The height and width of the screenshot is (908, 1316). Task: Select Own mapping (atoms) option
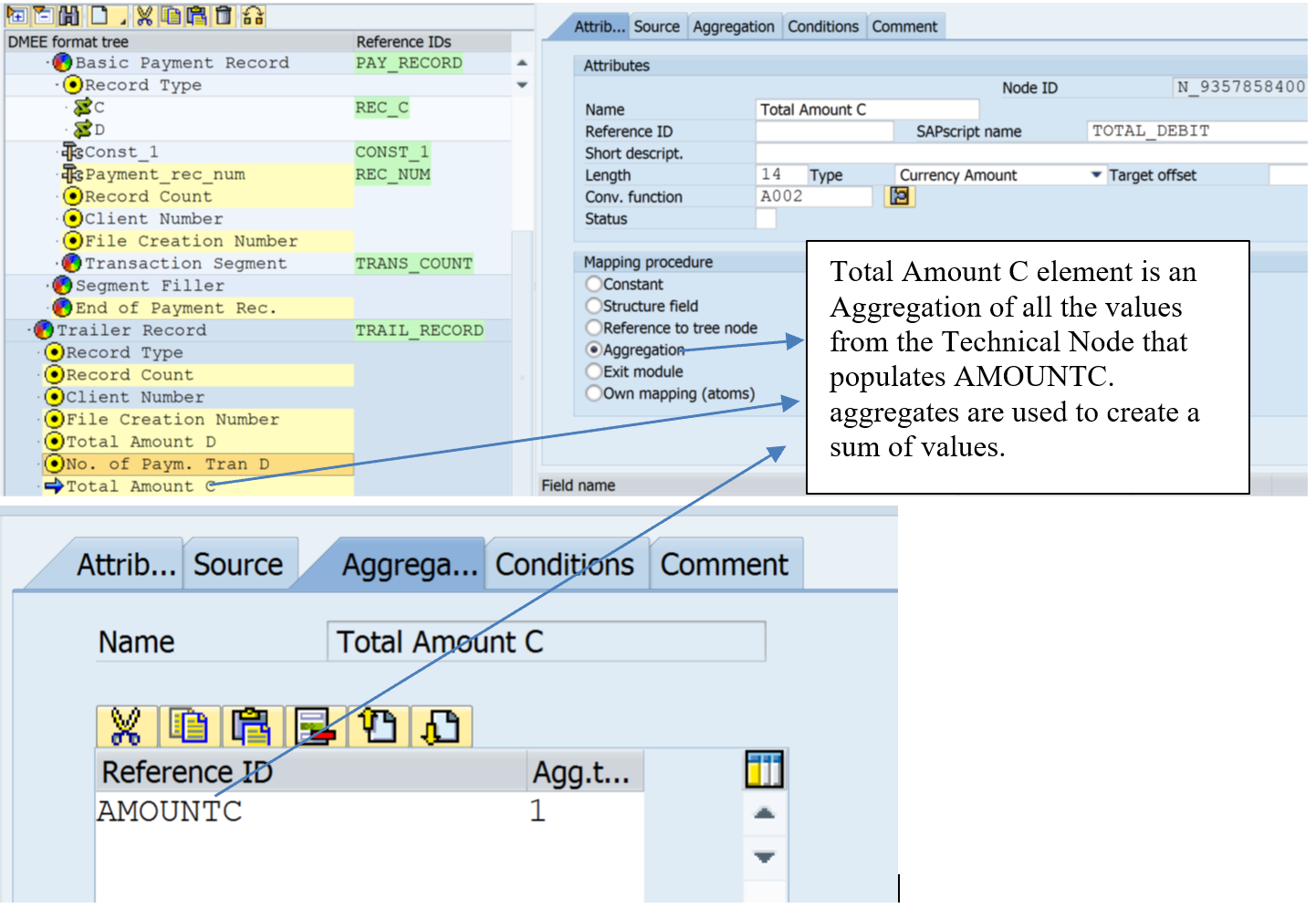pyautogui.click(x=594, y=393)
